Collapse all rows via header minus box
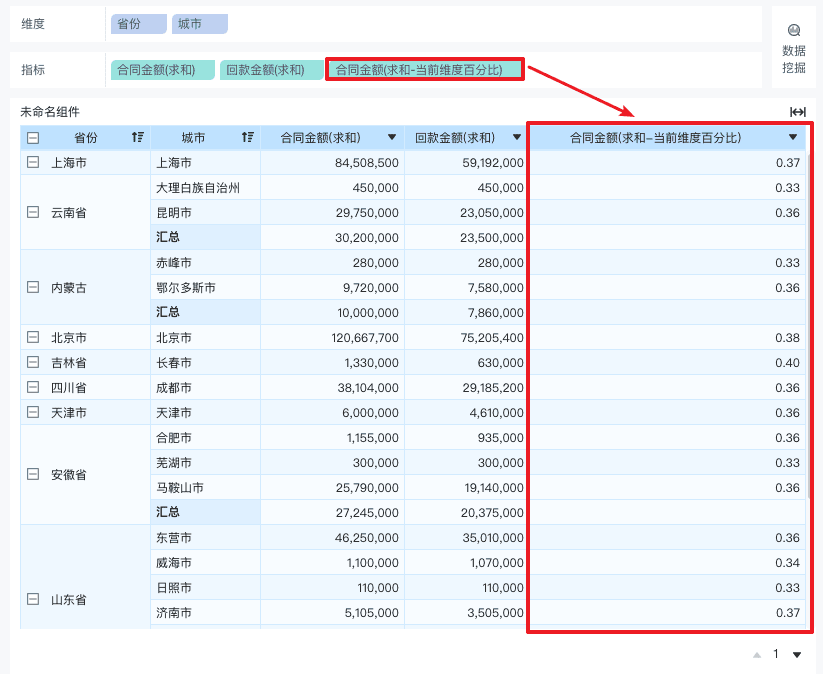The height and width of the screenshot is (674, 823). point(33,138)
